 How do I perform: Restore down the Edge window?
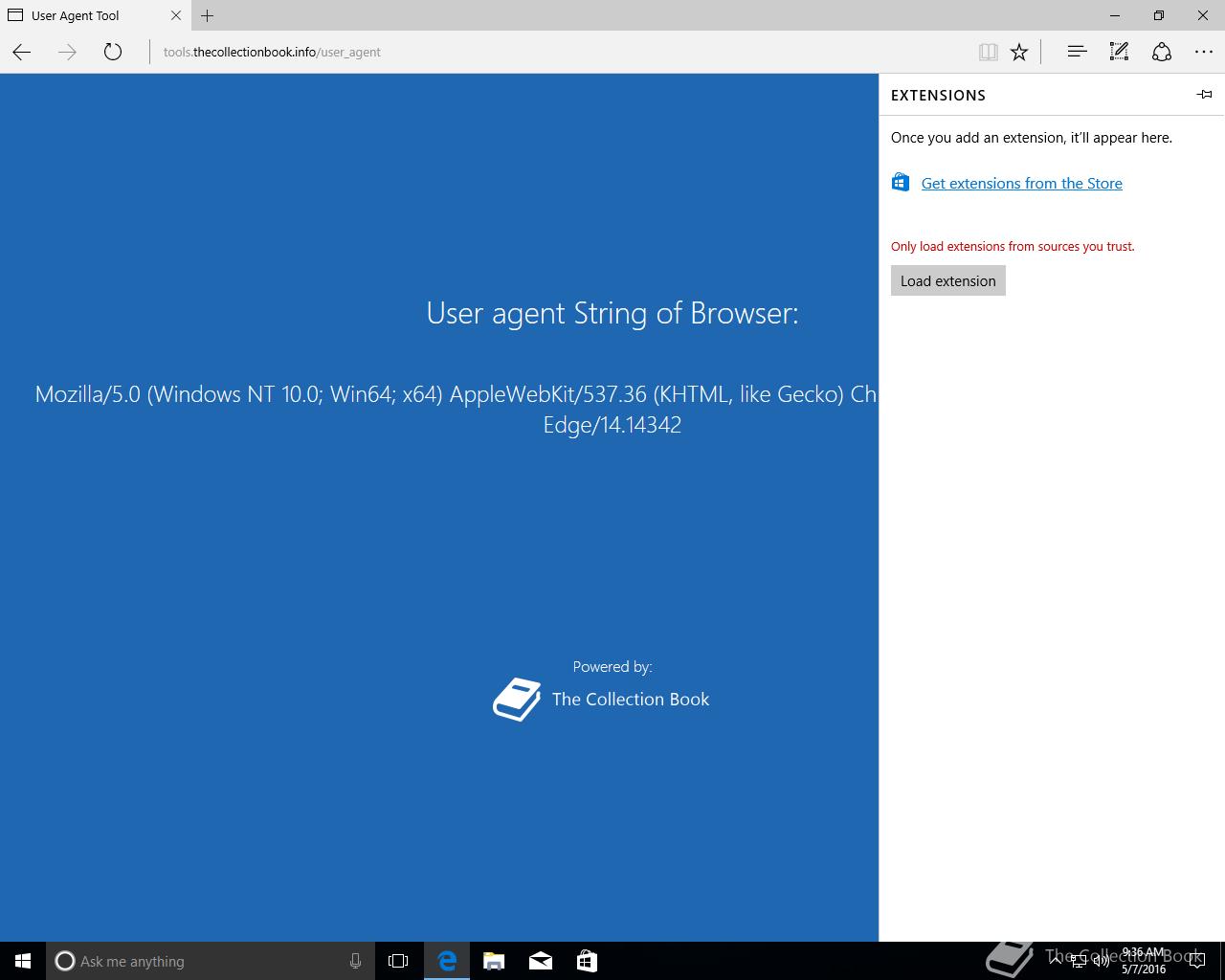[1159, 15]
